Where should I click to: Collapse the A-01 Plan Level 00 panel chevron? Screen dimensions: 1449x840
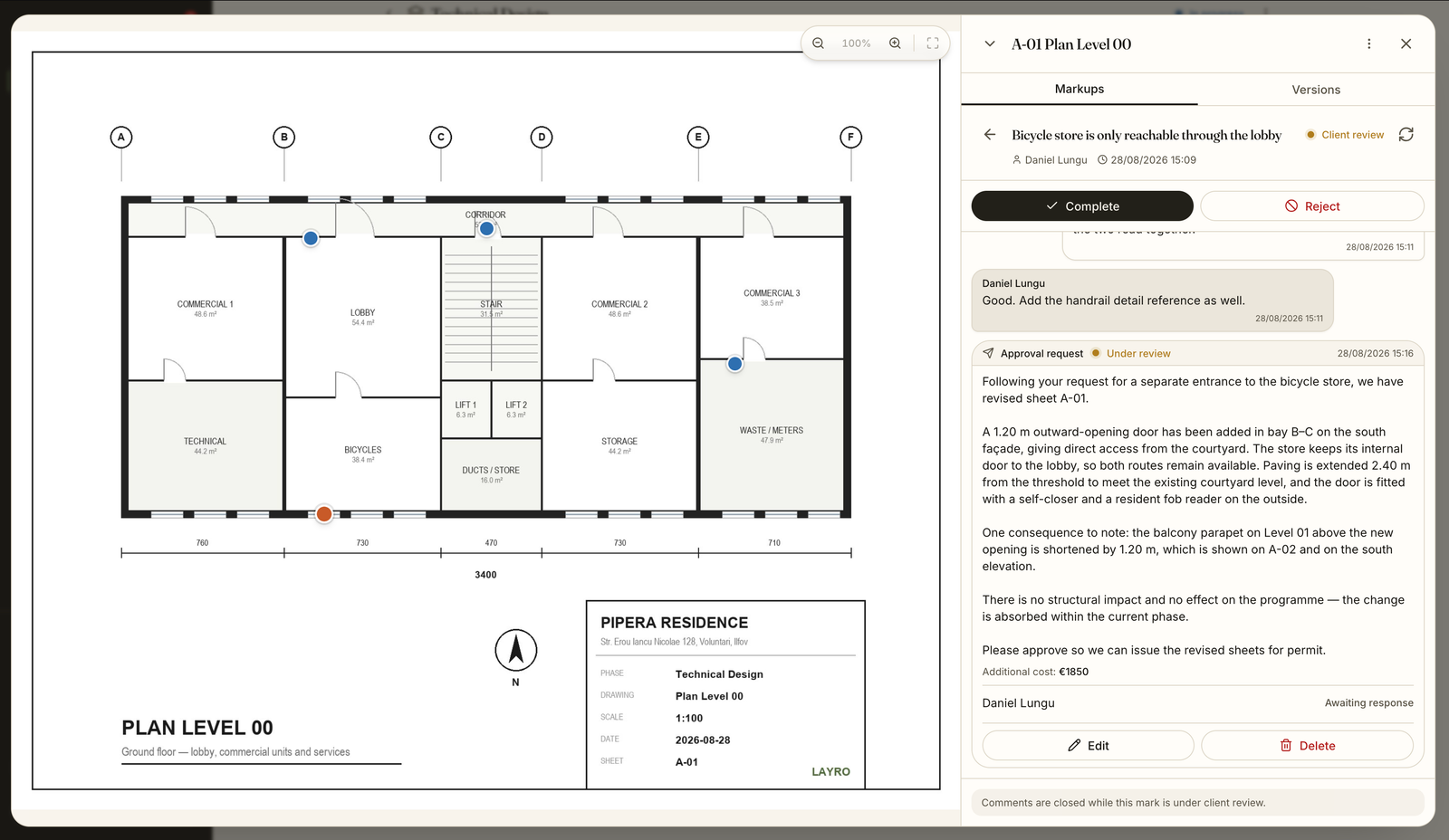click(990, 43)
